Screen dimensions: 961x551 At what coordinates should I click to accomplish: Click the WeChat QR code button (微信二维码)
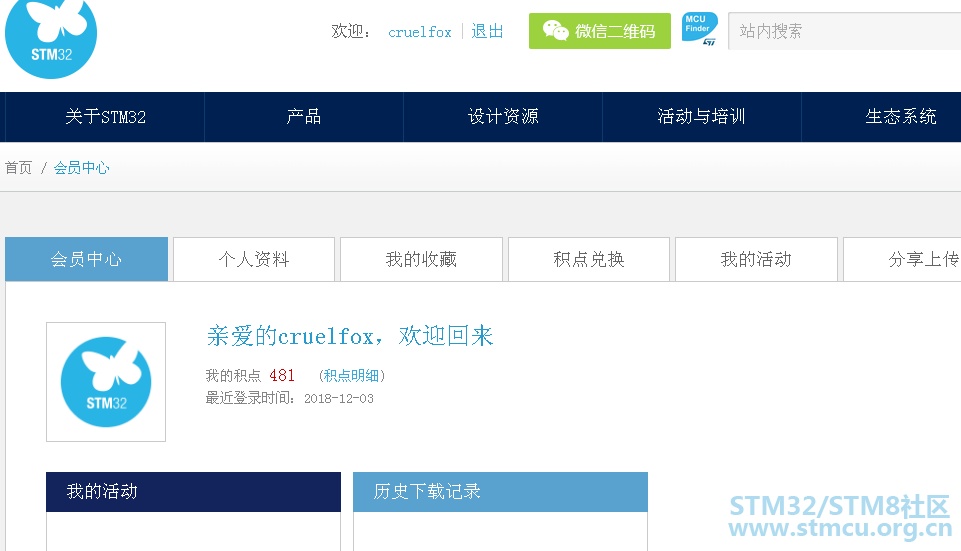tap(599, 31)
